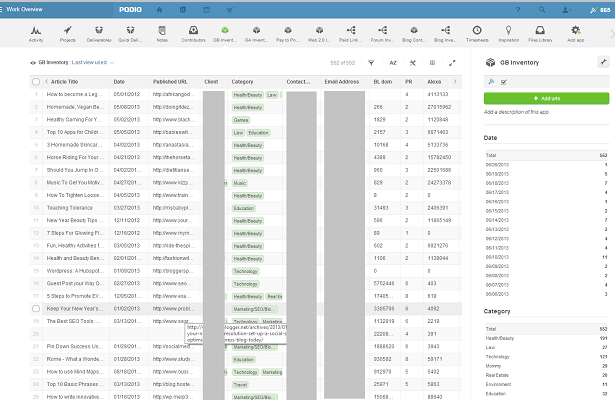
Task: Click the green Add button
Action: pos(546,99)
